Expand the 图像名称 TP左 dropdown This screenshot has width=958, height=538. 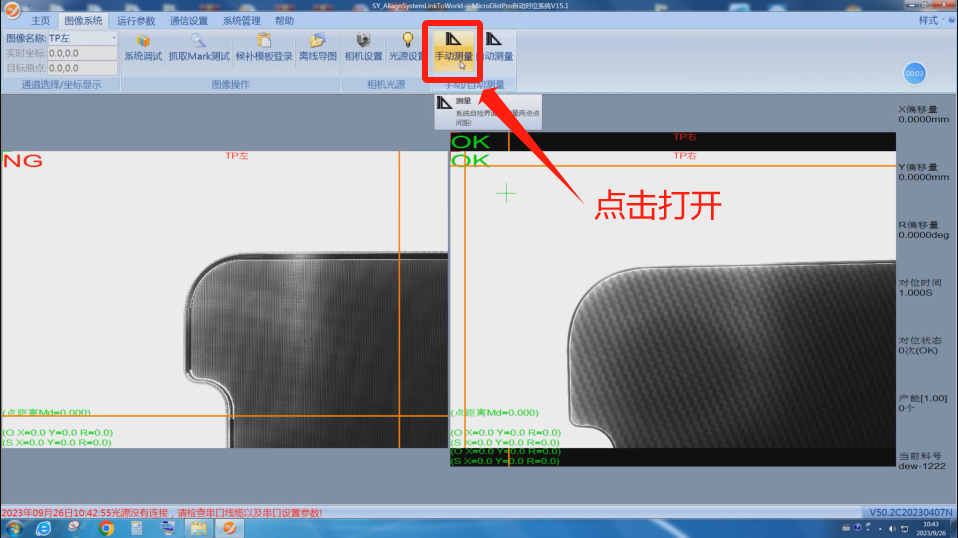[114, 39]
